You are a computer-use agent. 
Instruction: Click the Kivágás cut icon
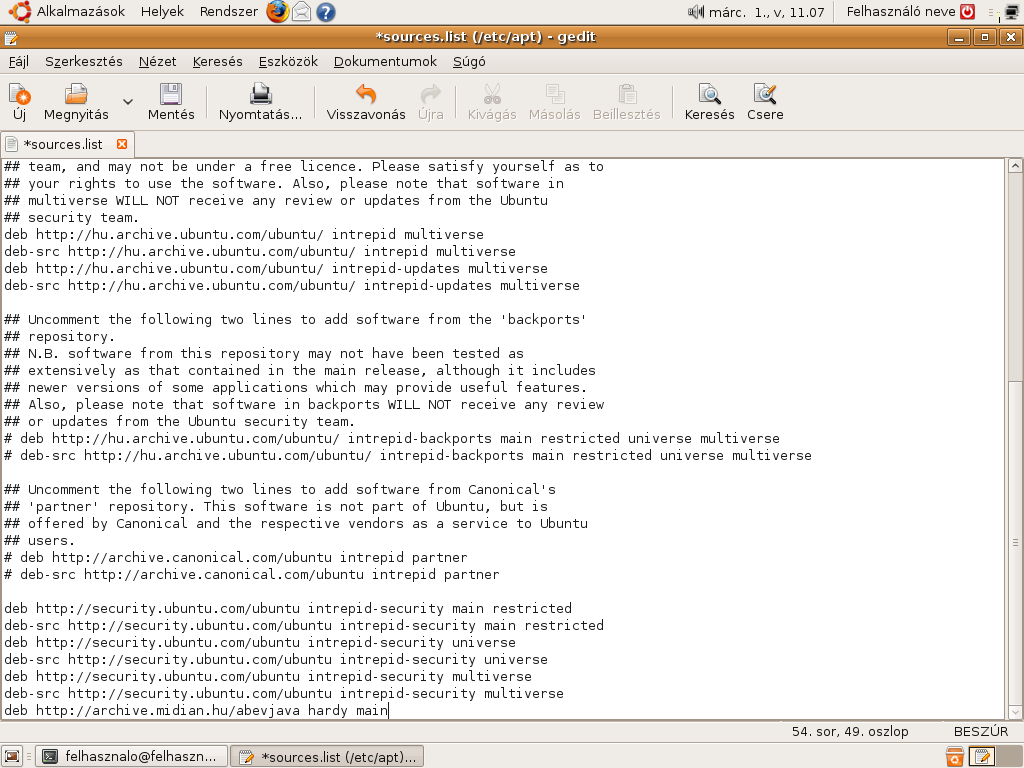click(x=492, y=102)
